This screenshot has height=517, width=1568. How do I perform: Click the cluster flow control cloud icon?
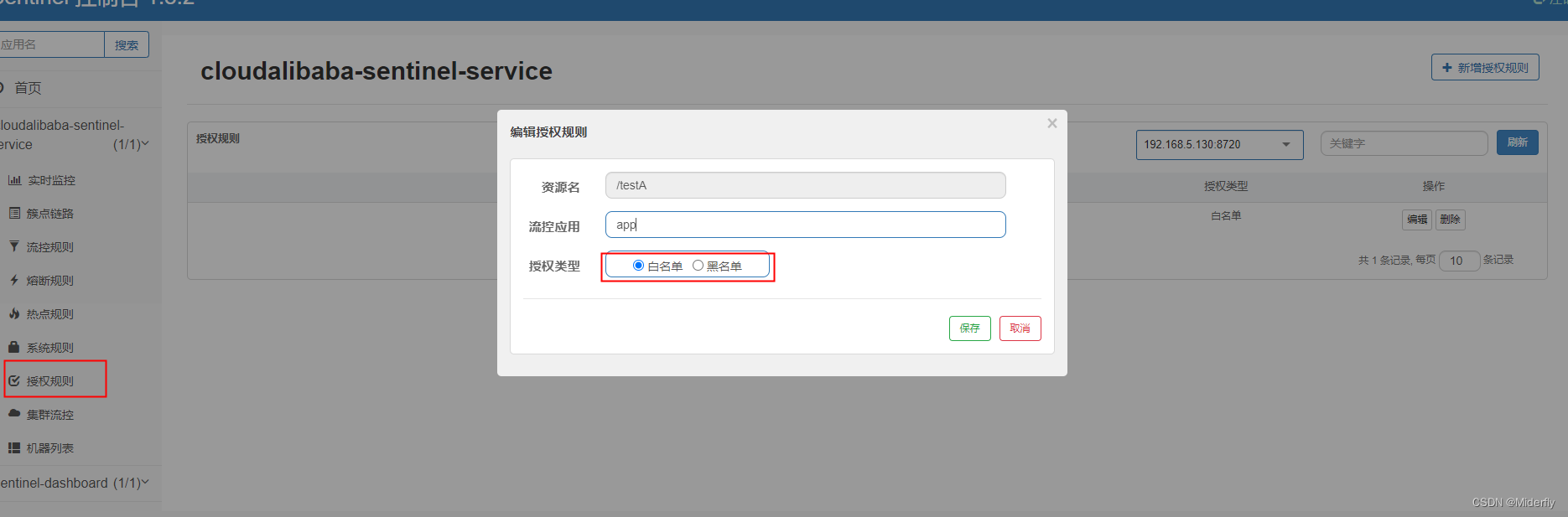(14, 414)
